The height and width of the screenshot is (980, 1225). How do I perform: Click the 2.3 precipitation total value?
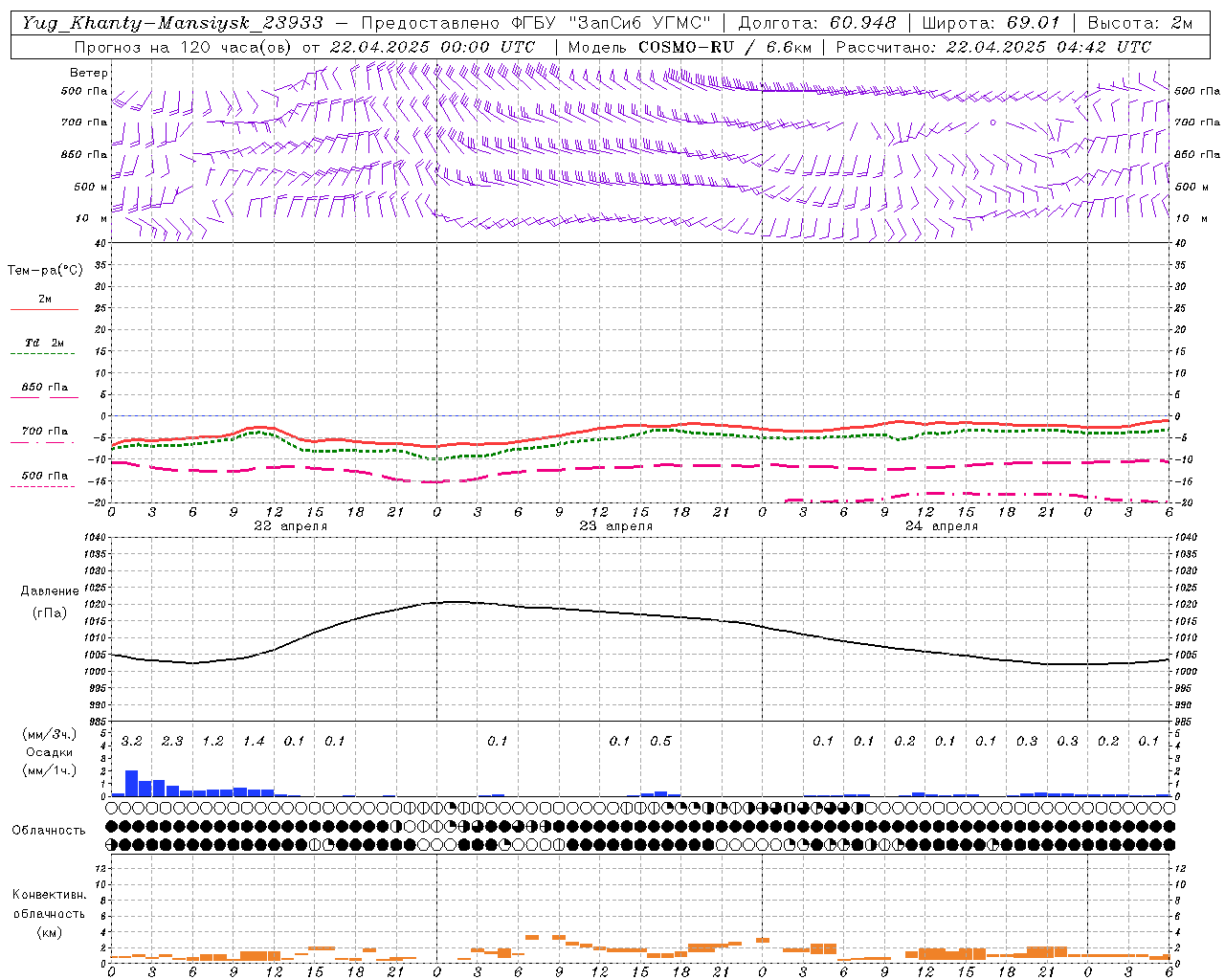click(172, 742)
